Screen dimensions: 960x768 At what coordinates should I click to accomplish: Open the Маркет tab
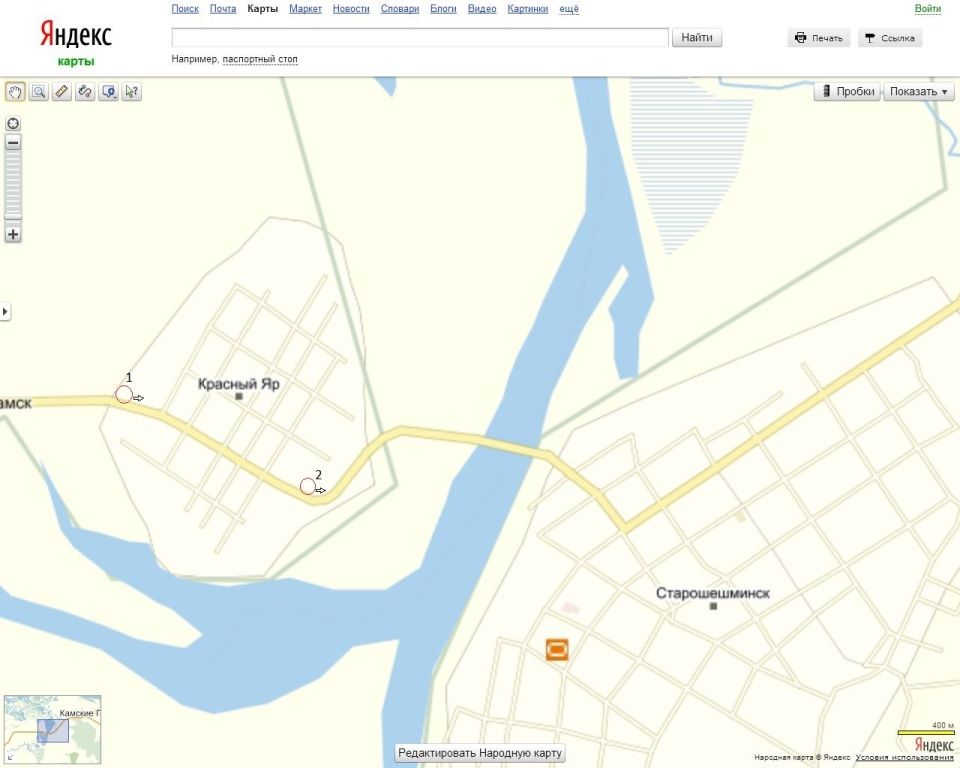click(305, 9)
